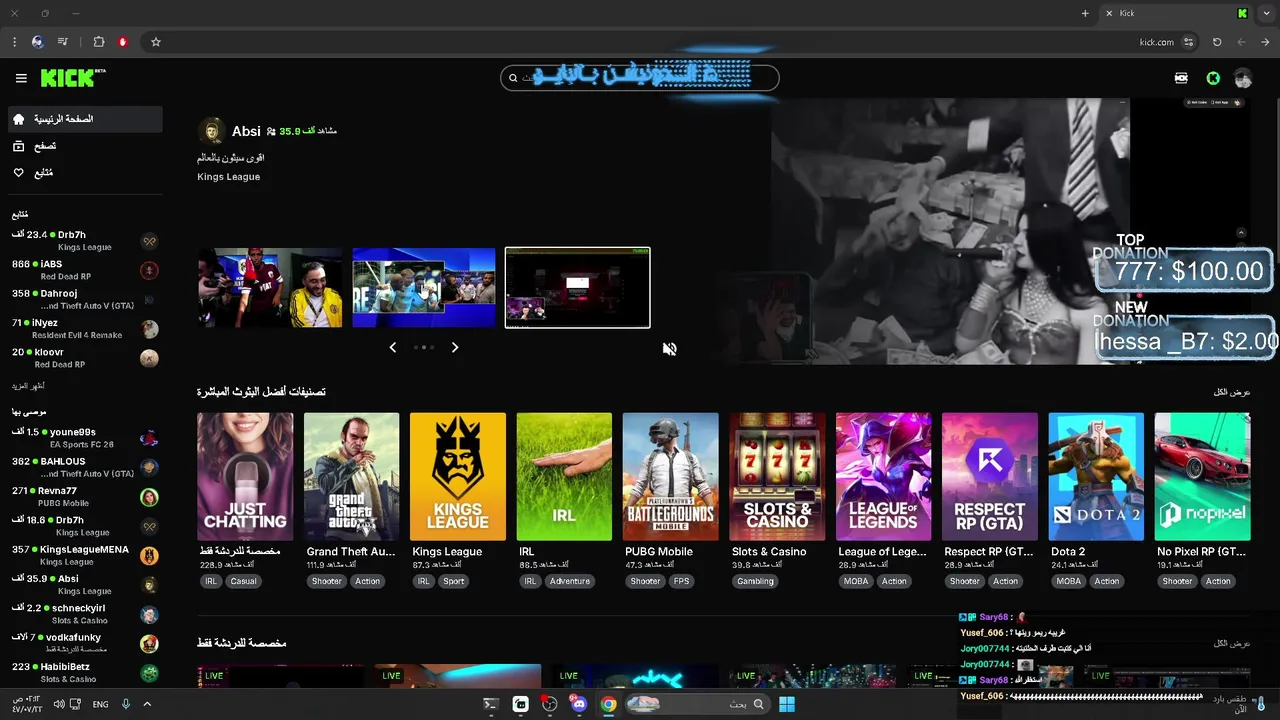Viewport: 1280px width, 720px height.
Task: Expand Show More under following list
Action: pyautogui.click(x=29, y=385)
